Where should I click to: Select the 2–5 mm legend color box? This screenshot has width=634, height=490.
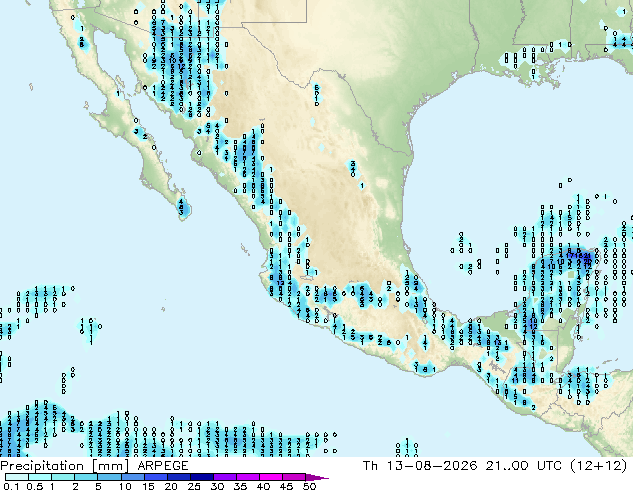86,477
